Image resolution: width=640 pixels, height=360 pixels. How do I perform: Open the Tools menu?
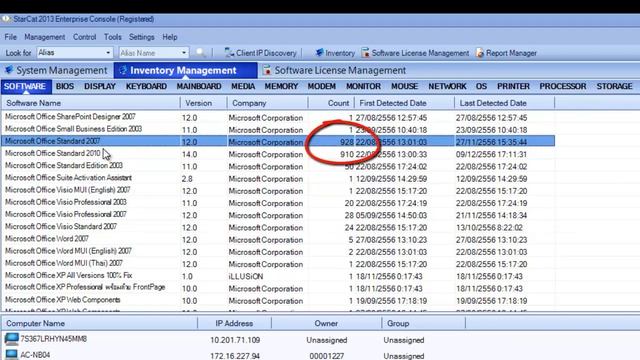(113, 37)
